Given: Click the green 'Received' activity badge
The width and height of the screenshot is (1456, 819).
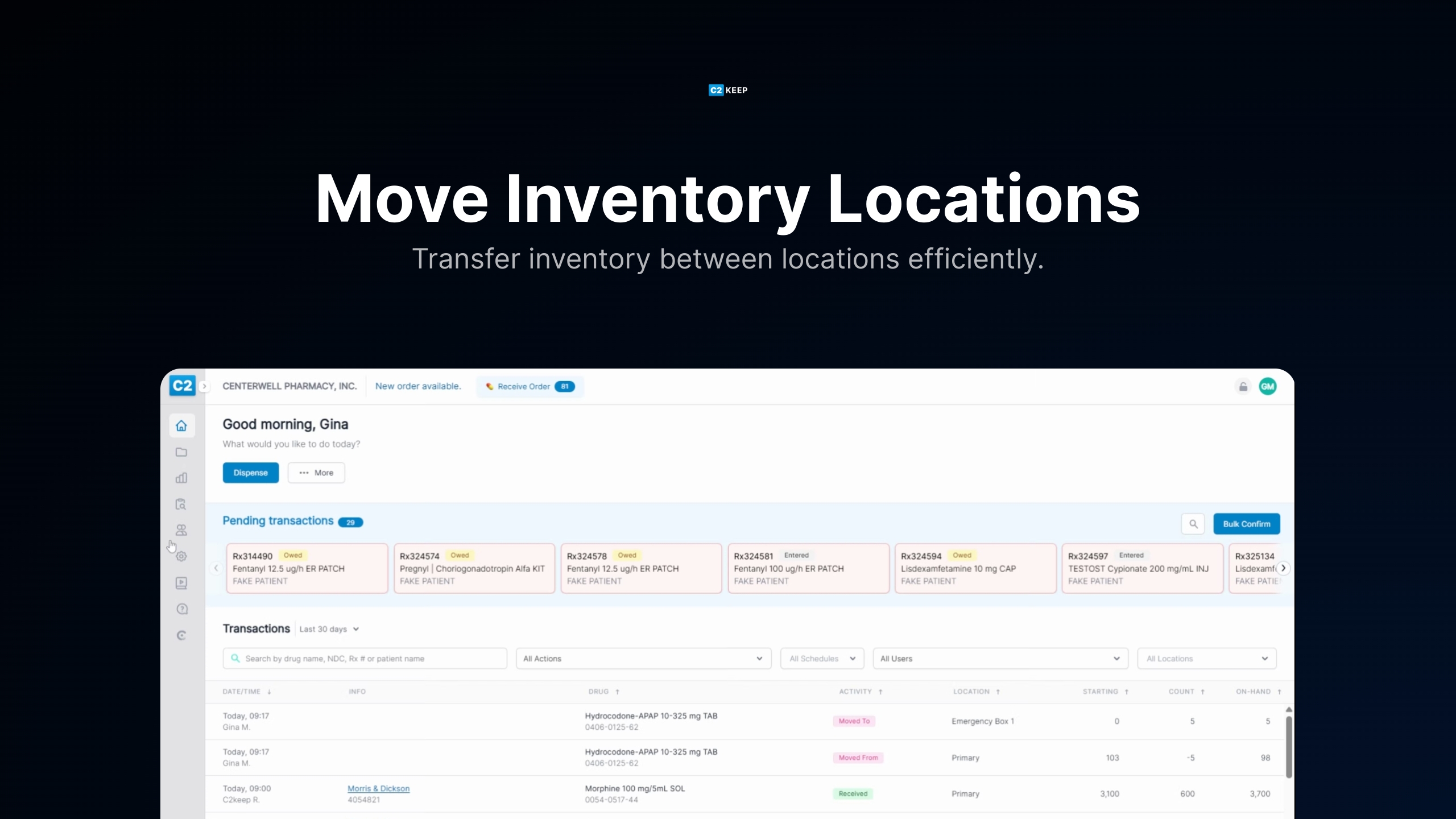Looking at the screenshot, I should (x=853, y=793).
